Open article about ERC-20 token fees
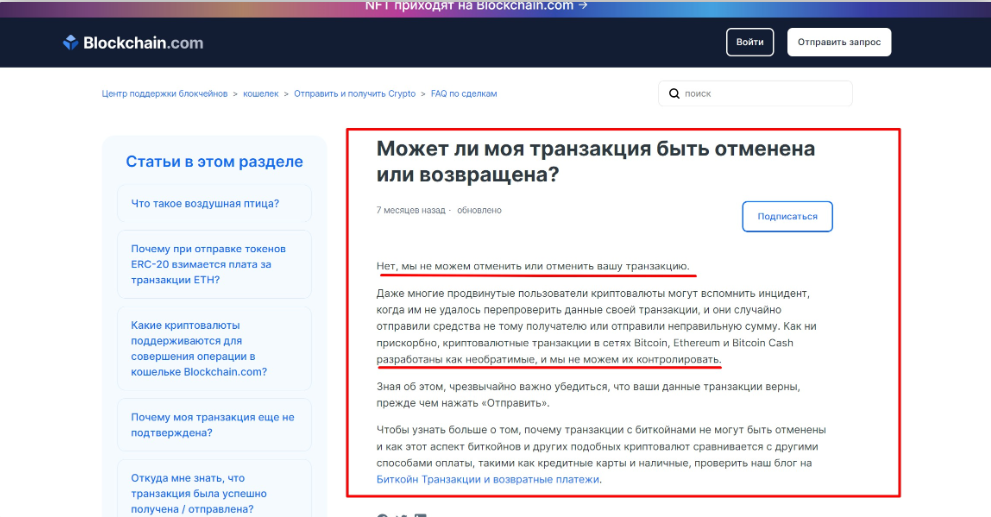This screenshot has width=991, height=517. click(x=214, y=264)
